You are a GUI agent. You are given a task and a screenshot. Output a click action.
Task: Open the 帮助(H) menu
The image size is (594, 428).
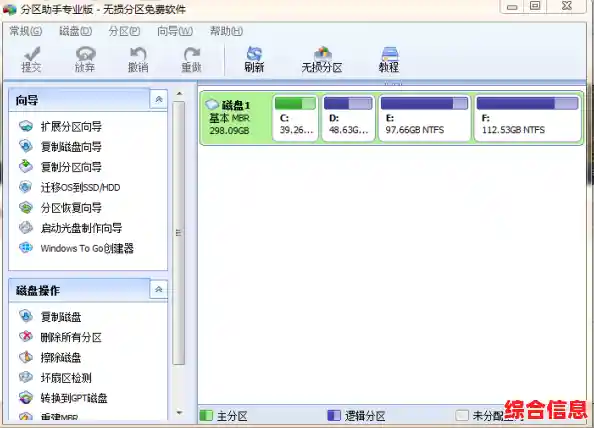pyautogui.click(x=227, y=31)
